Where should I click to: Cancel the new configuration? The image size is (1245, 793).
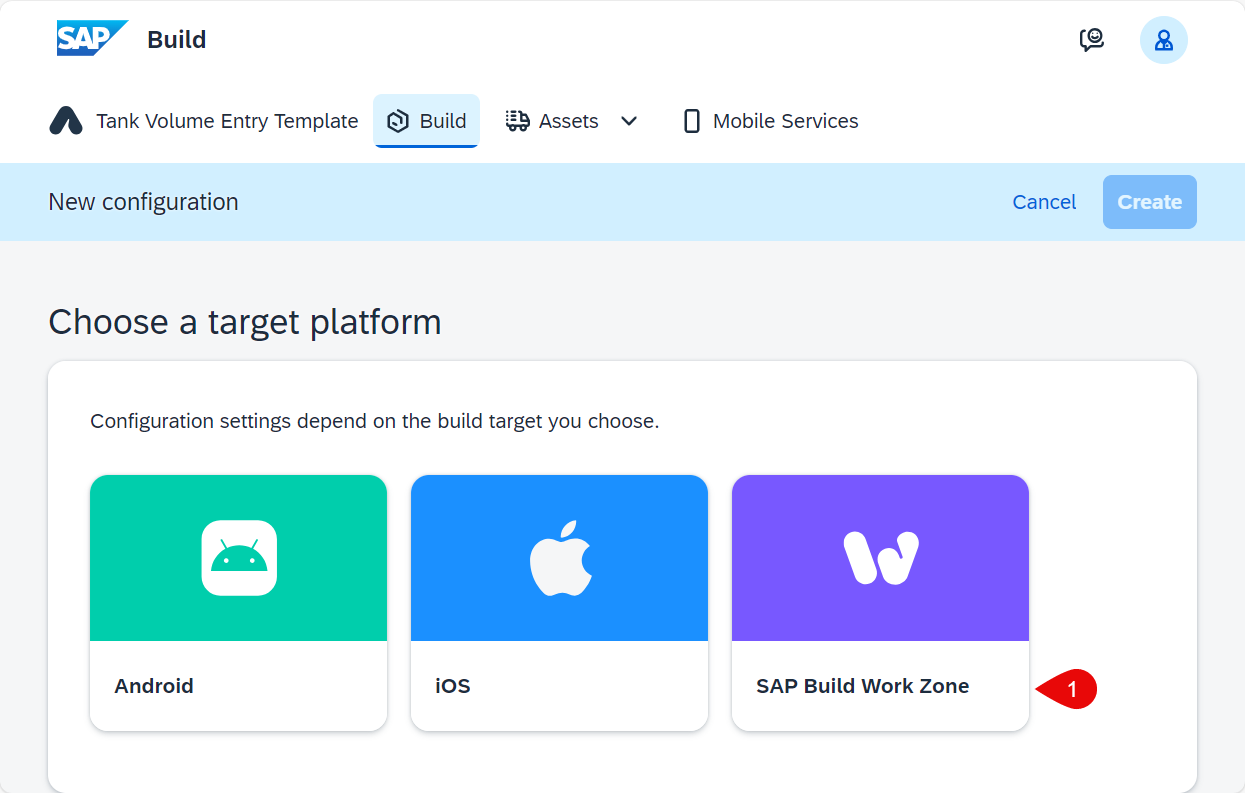click(1044, 202)
